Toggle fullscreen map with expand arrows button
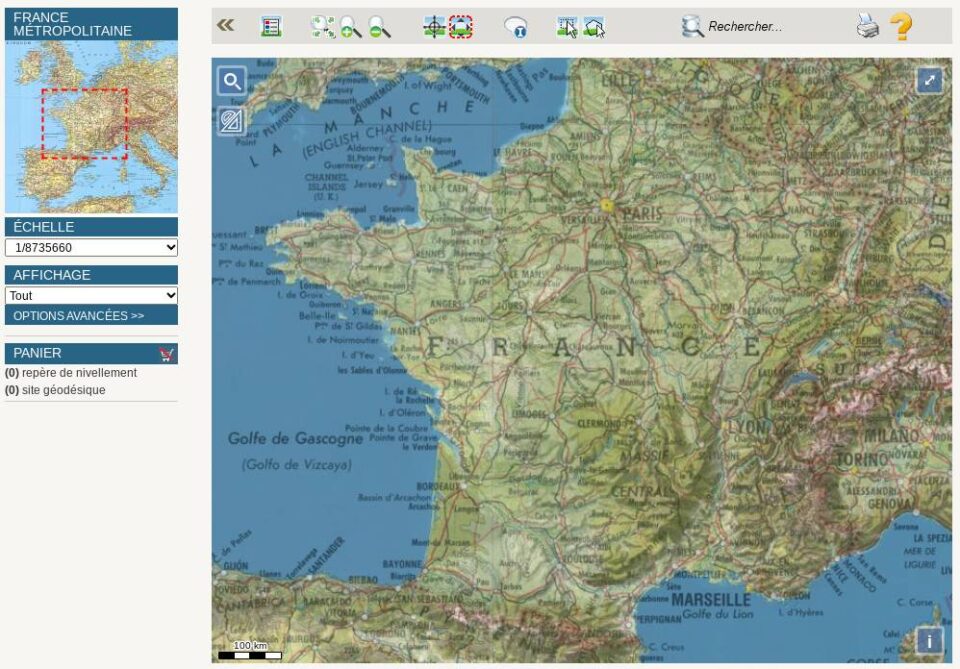Screen dimensions: 960x669 pos(929,80)
